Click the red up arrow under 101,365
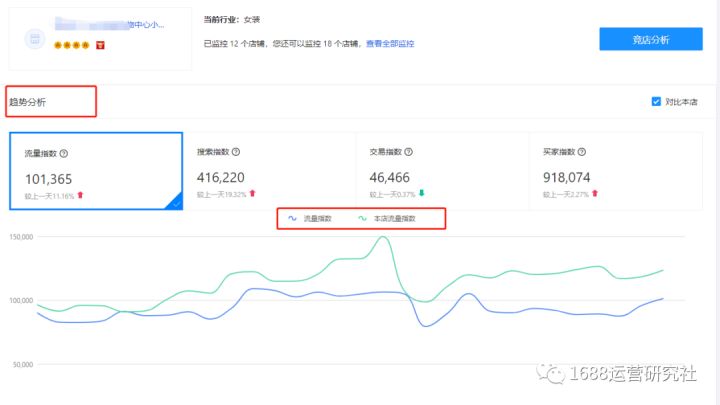Image resolution: width=720 pixels, height=405 pixels. (x=80, y=195)
